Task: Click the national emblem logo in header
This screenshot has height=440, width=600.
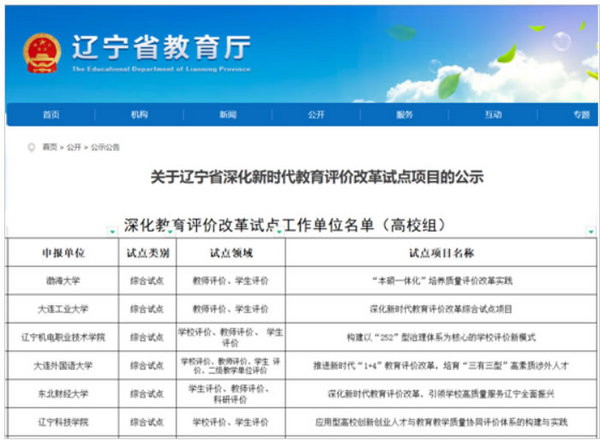Action: (42, 53)
